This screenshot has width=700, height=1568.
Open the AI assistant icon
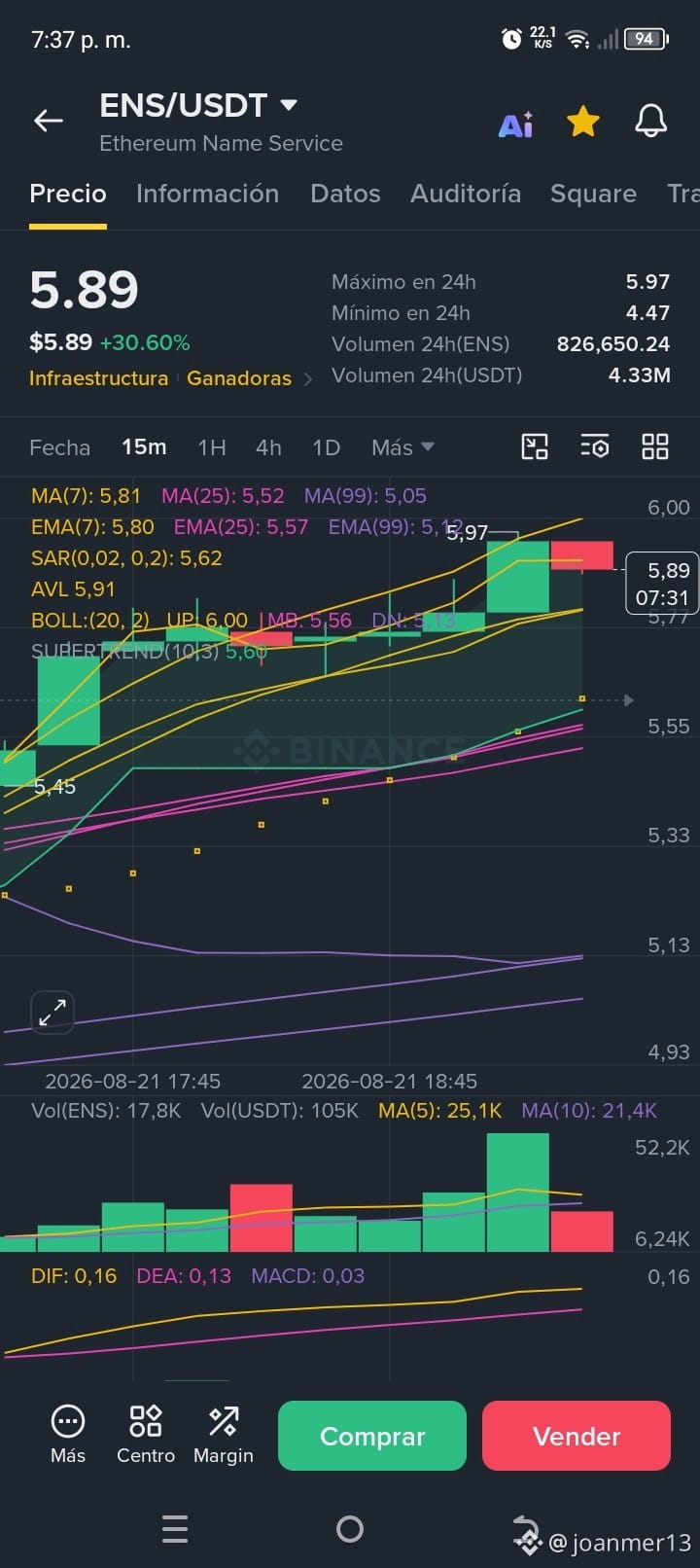point(515,124)
